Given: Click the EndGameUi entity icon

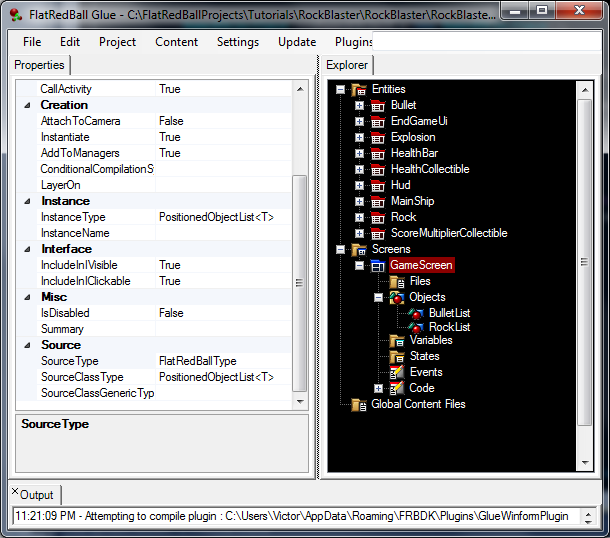Looking at the screenshot, I should pos(378,121).
